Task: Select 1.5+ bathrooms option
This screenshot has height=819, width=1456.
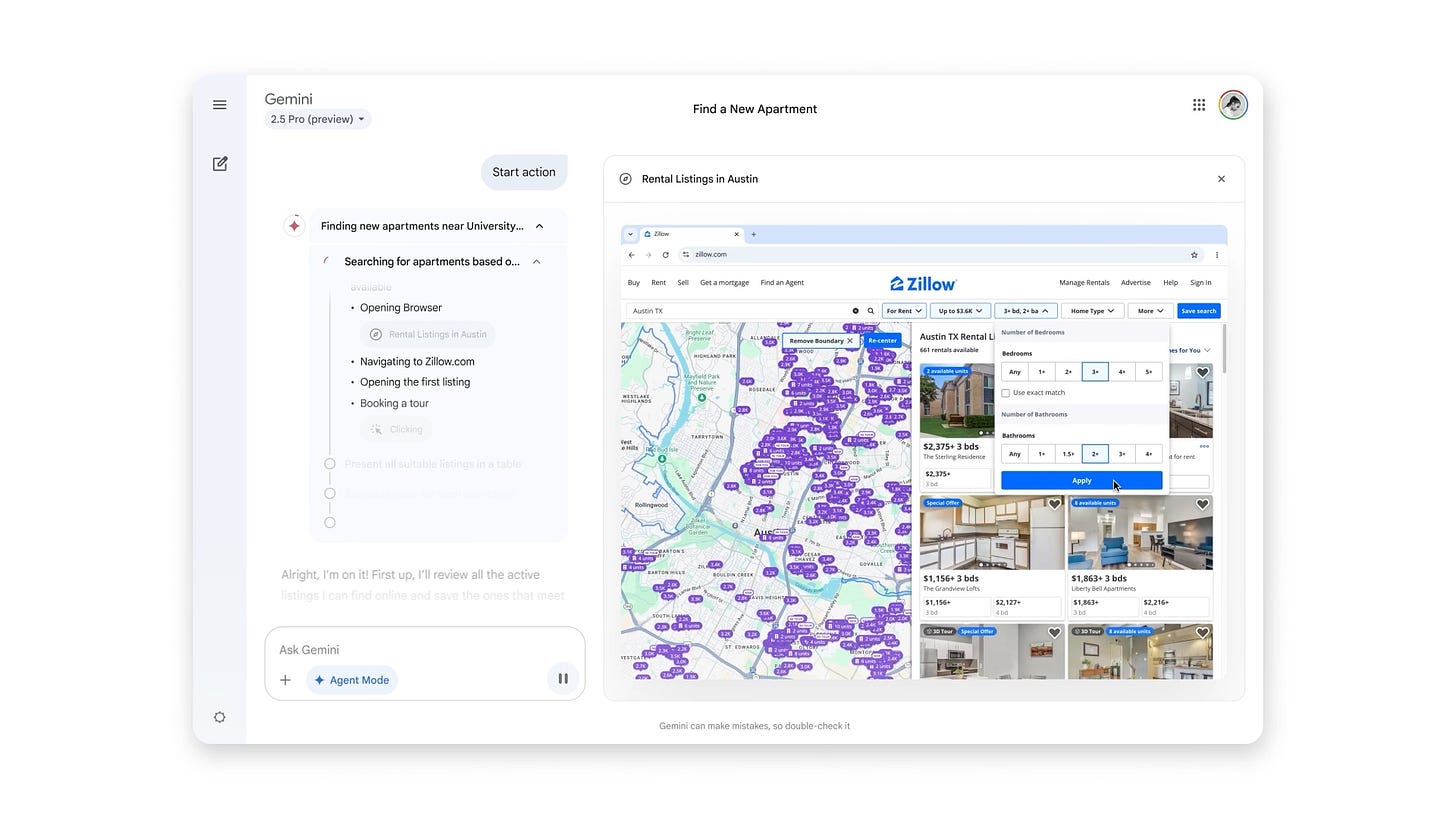Action: click(x=1068, y=454)
